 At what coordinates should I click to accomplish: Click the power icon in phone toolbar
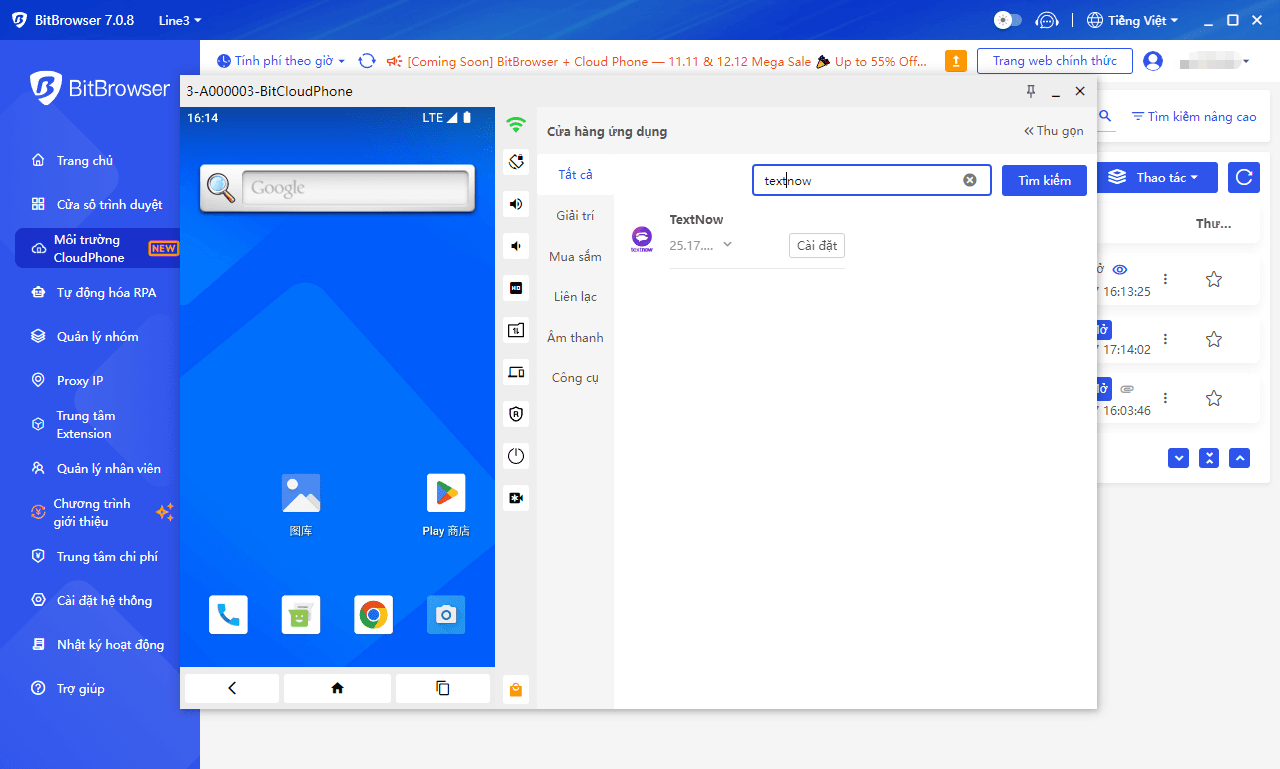(x=516, y=456)
